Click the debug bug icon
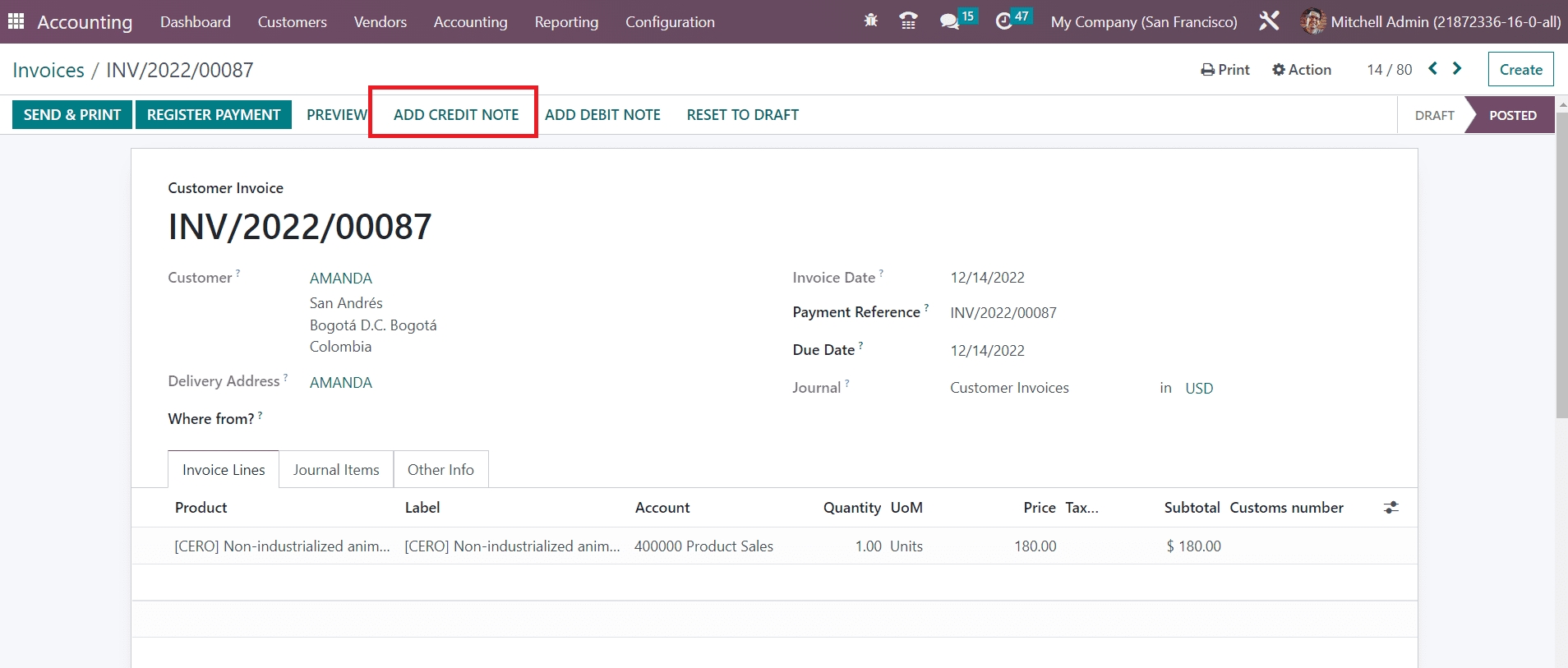The image size is (1568, 668). coord(870,21)
